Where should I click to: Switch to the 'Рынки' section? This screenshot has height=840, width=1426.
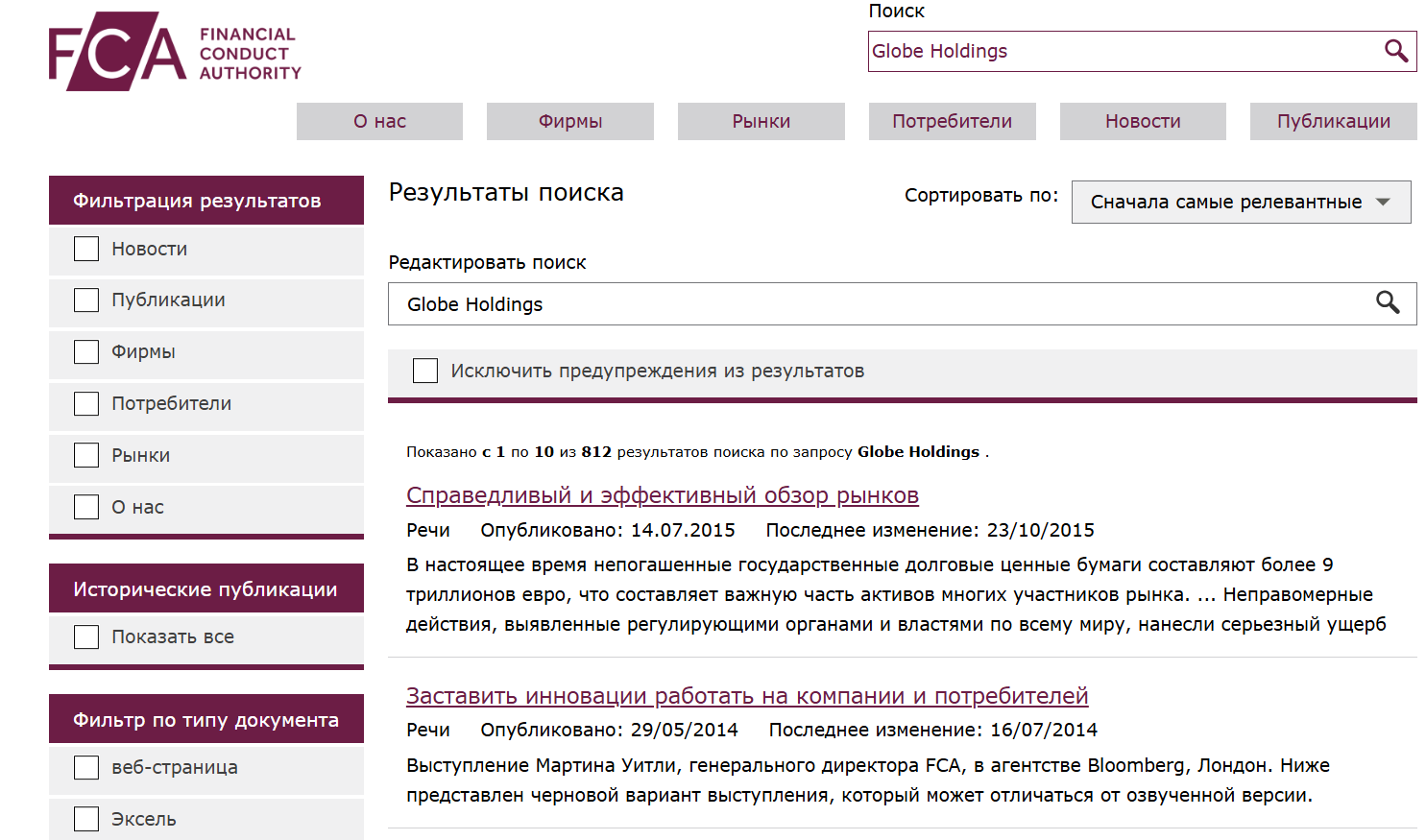[x=761, y=121]
